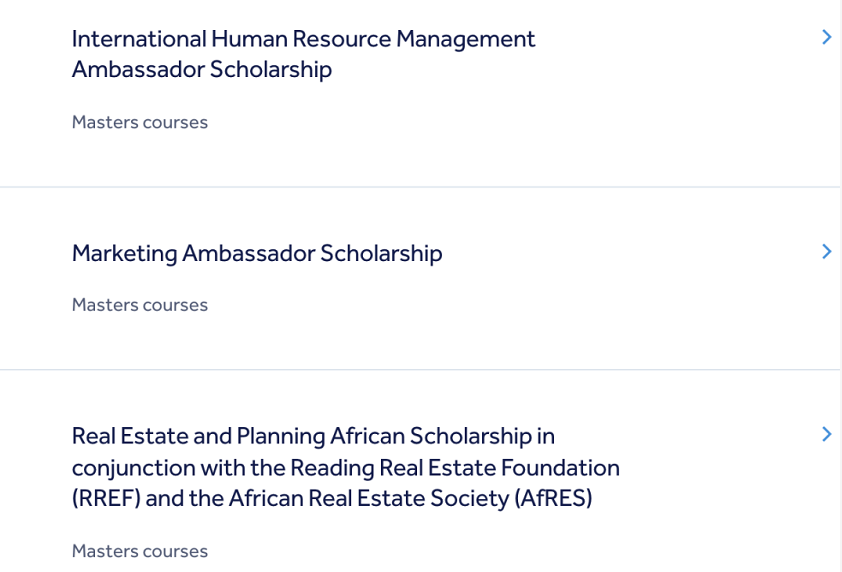
Task: Click the chevron arrow next to Marketing Ambassador Scholarship
Action: 826,251
